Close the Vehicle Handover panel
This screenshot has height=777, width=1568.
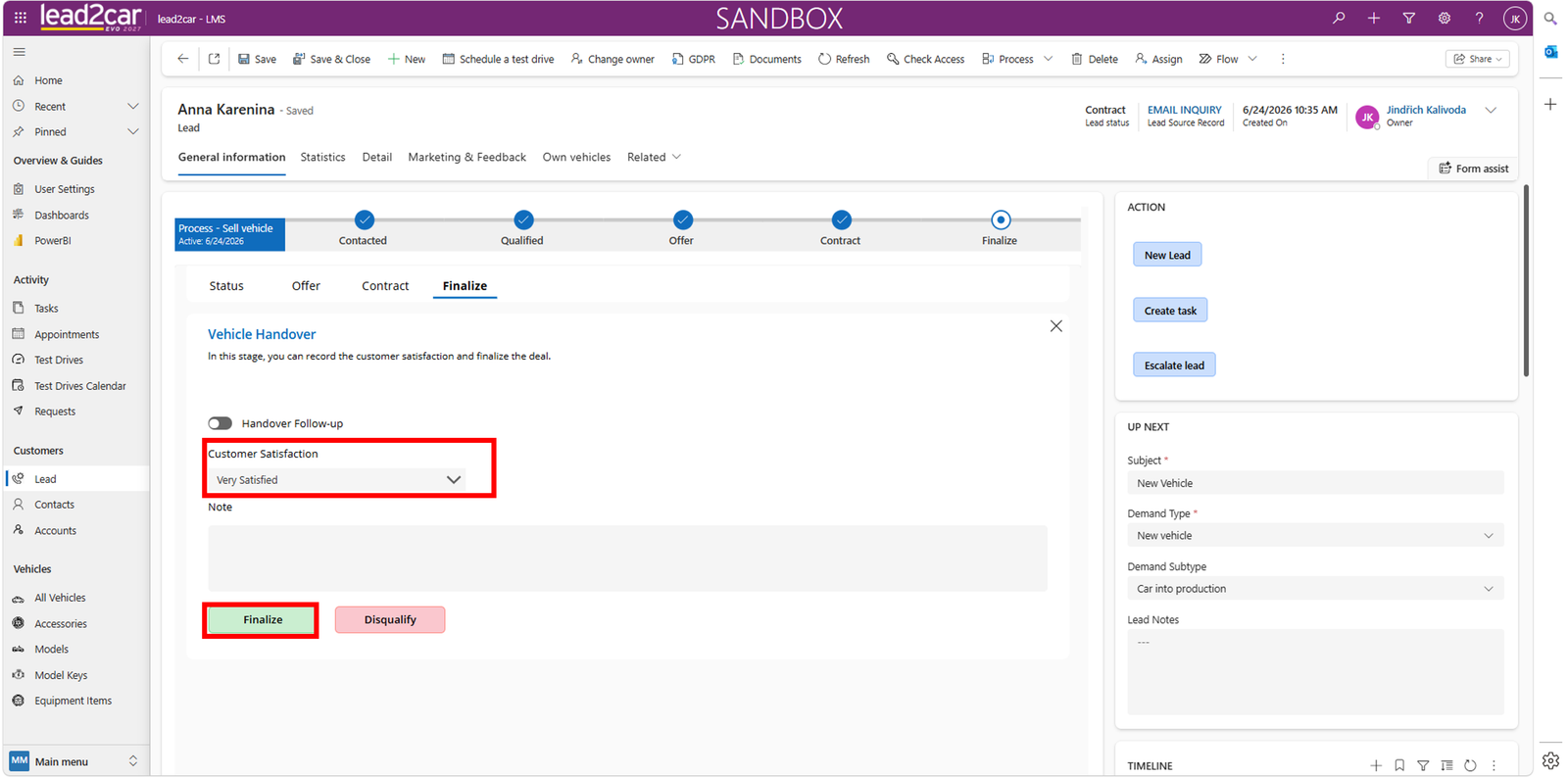point(1055,326)
